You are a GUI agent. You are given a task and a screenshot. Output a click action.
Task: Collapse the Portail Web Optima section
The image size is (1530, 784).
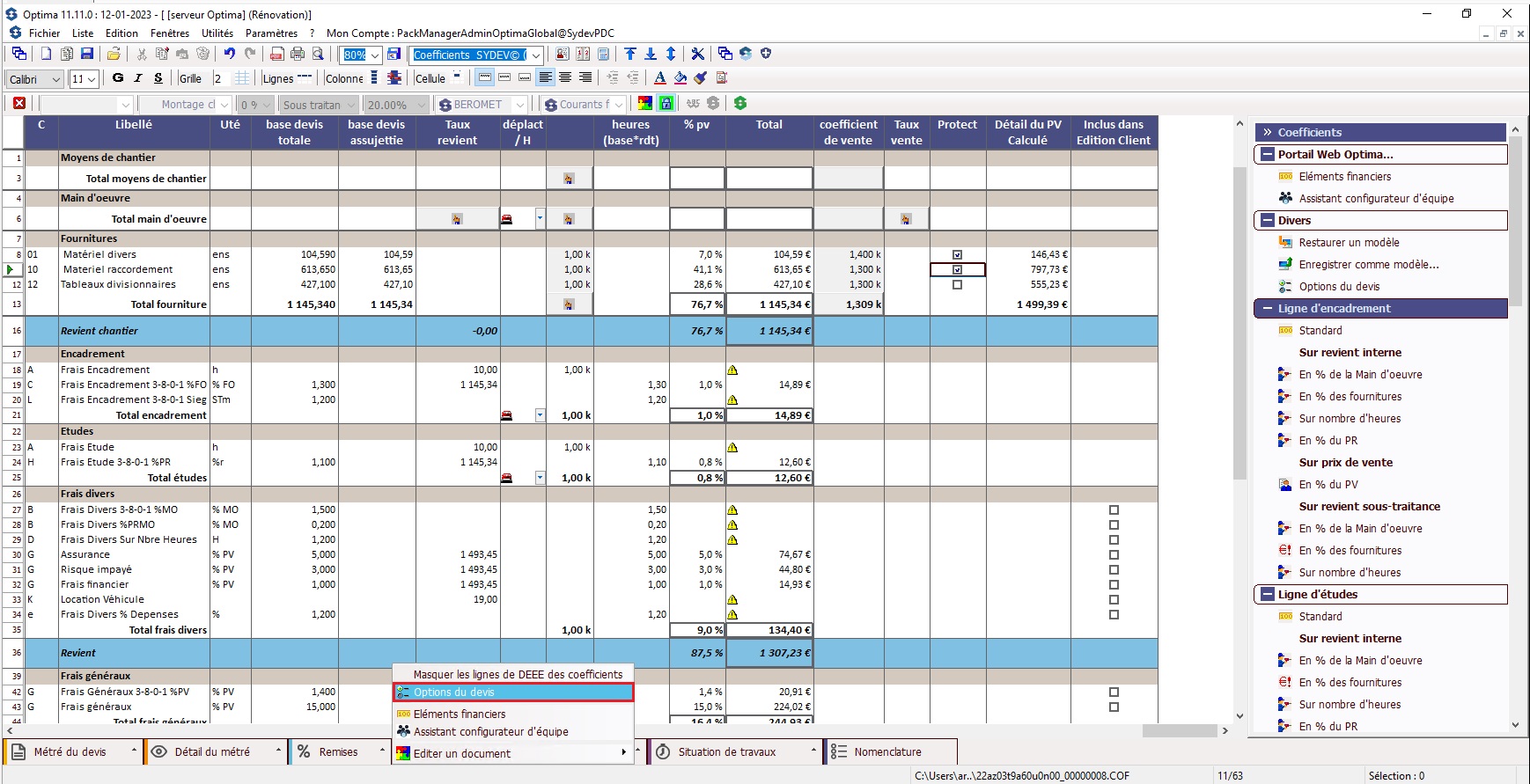tap(1268, 154)
